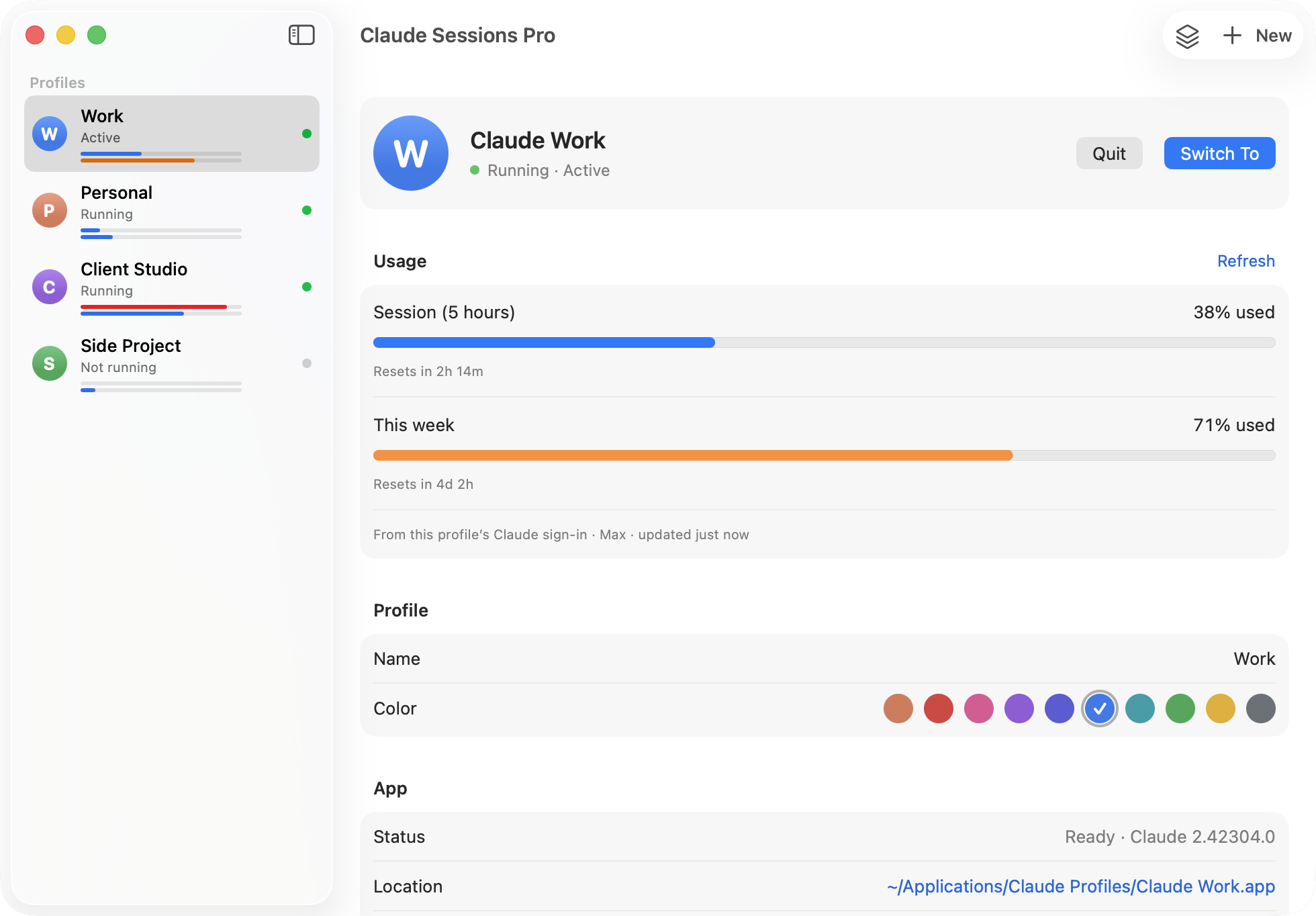This screenshot has height=916, width=1316.
Task: Click the selected blue color swatch
Action: point(1100,708)
